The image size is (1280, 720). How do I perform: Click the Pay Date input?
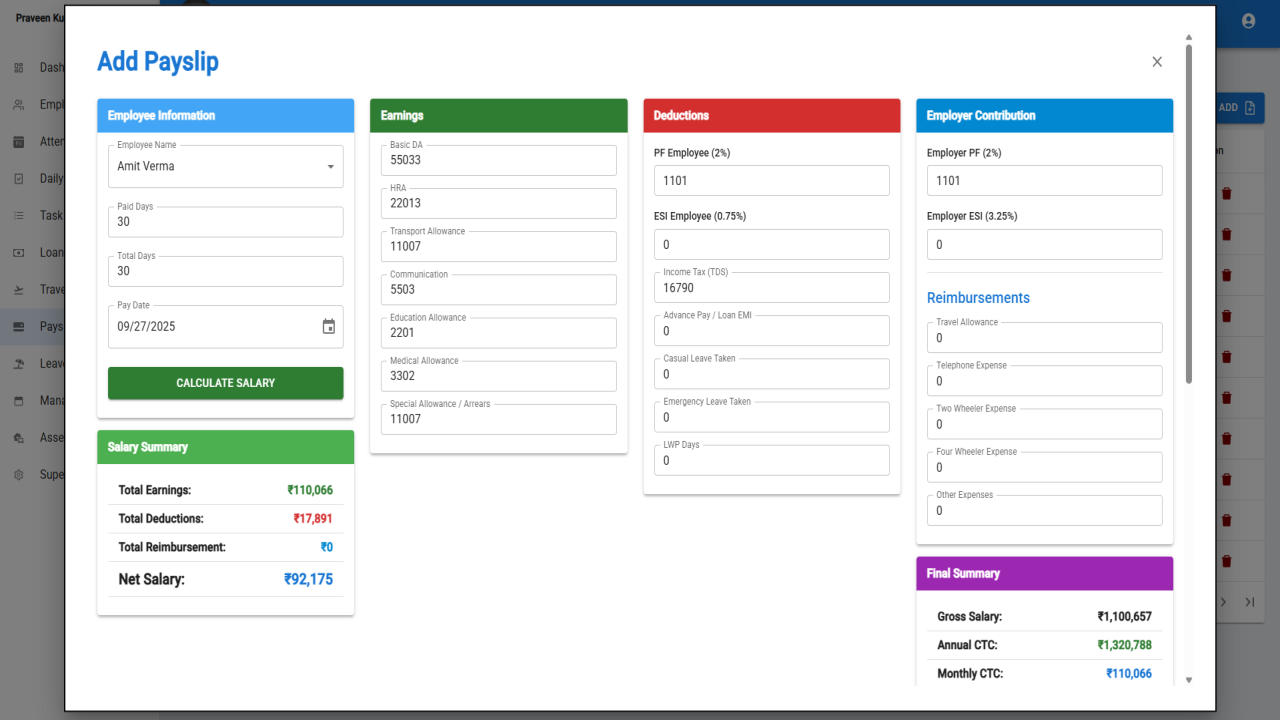pyautogui.click(x=226, y=326)
